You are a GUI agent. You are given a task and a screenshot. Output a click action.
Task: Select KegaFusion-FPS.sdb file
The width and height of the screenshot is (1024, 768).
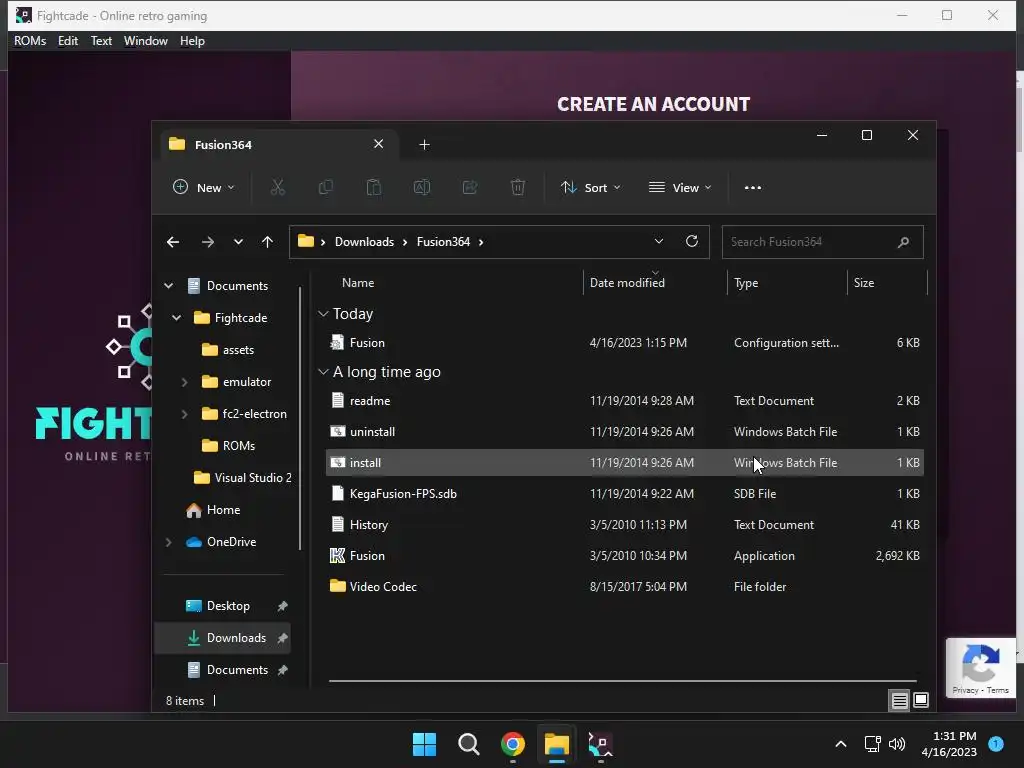point(624,494)
